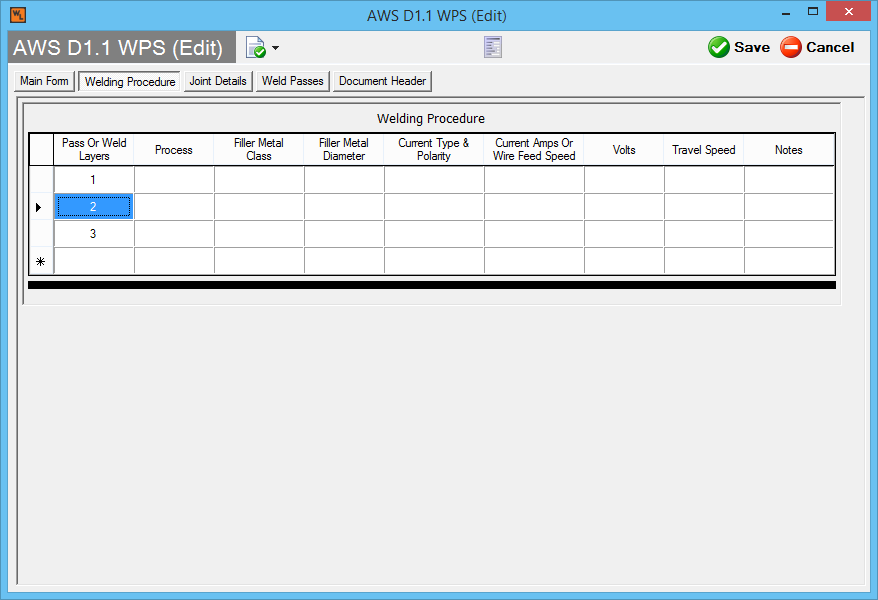Image resolution: width=878 pixels, height=600 pixels.
Task: Click the row selector arrow for row 2
Action: [41, 207]
